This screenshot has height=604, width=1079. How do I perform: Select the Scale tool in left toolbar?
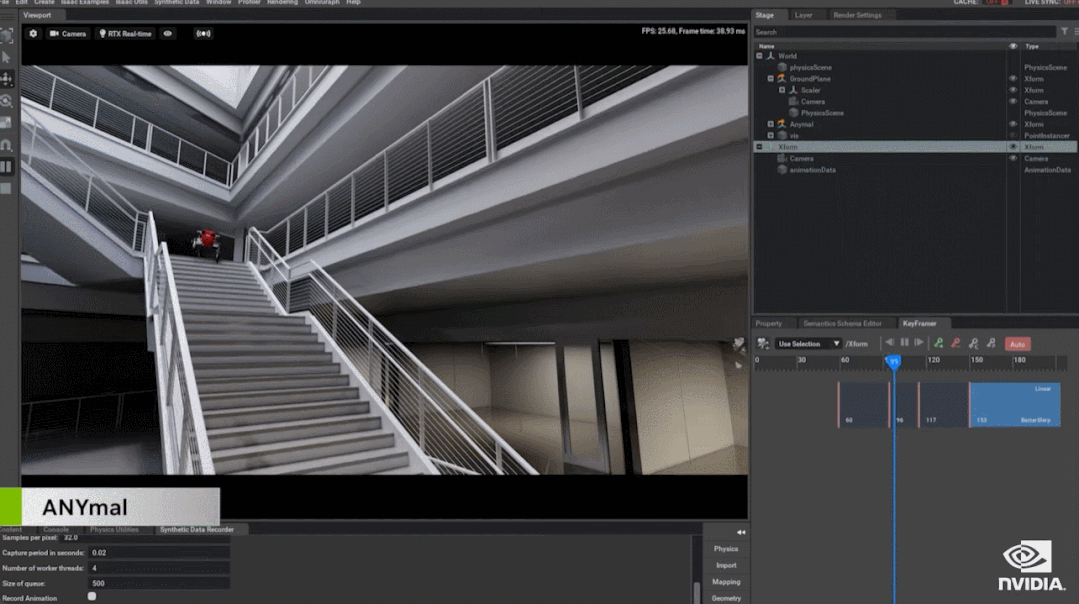tap(7, 122)
